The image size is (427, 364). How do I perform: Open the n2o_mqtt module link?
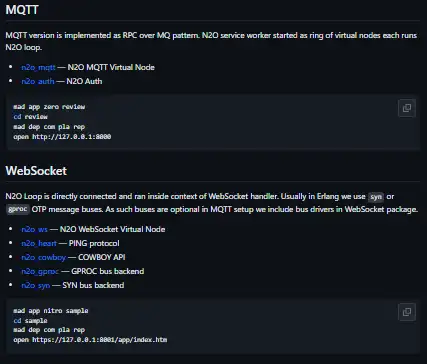(x=38, y=67)
